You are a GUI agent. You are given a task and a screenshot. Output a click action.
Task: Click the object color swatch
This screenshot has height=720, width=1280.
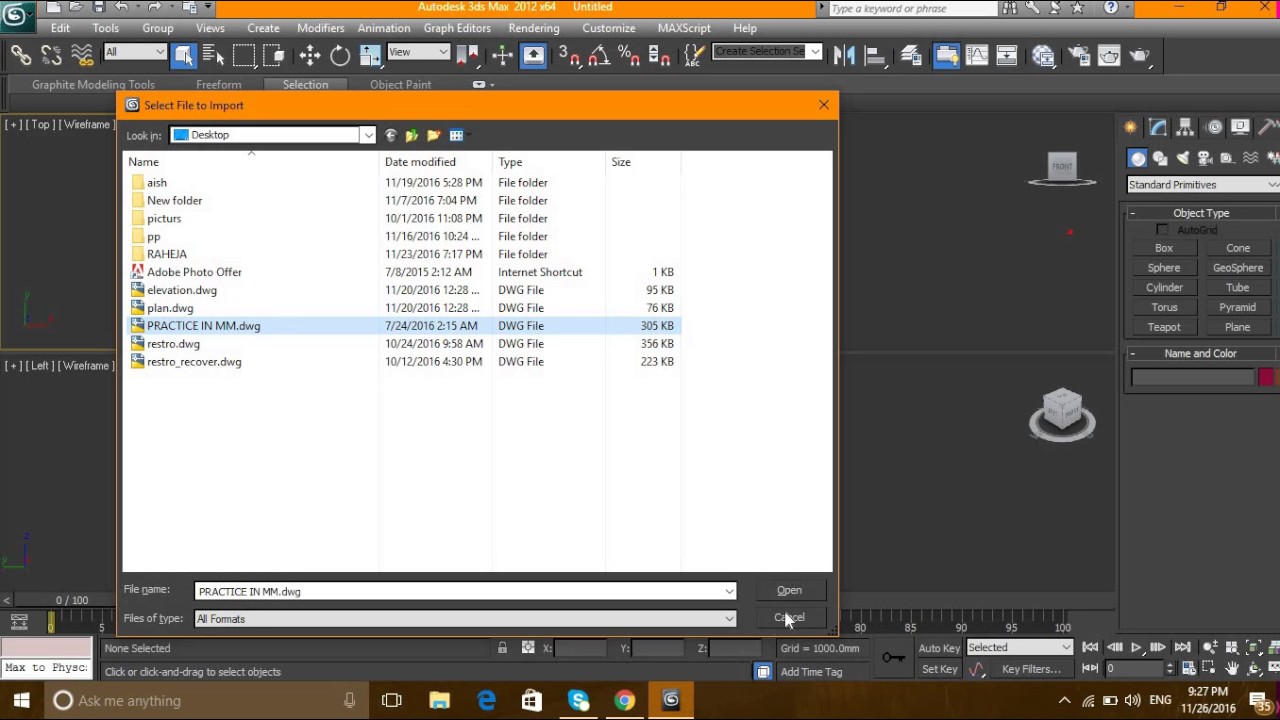1266,377
